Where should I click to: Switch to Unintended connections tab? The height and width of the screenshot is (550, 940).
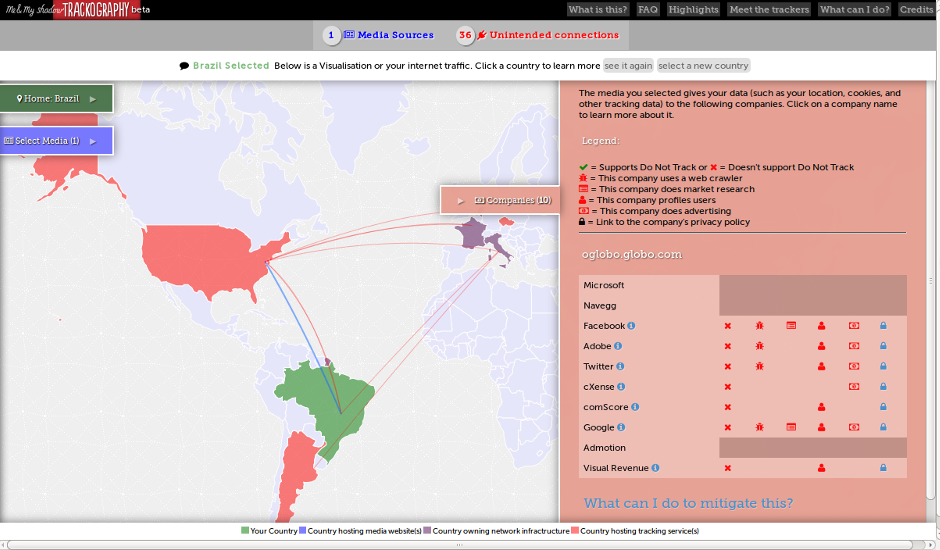tap(538, 35)
